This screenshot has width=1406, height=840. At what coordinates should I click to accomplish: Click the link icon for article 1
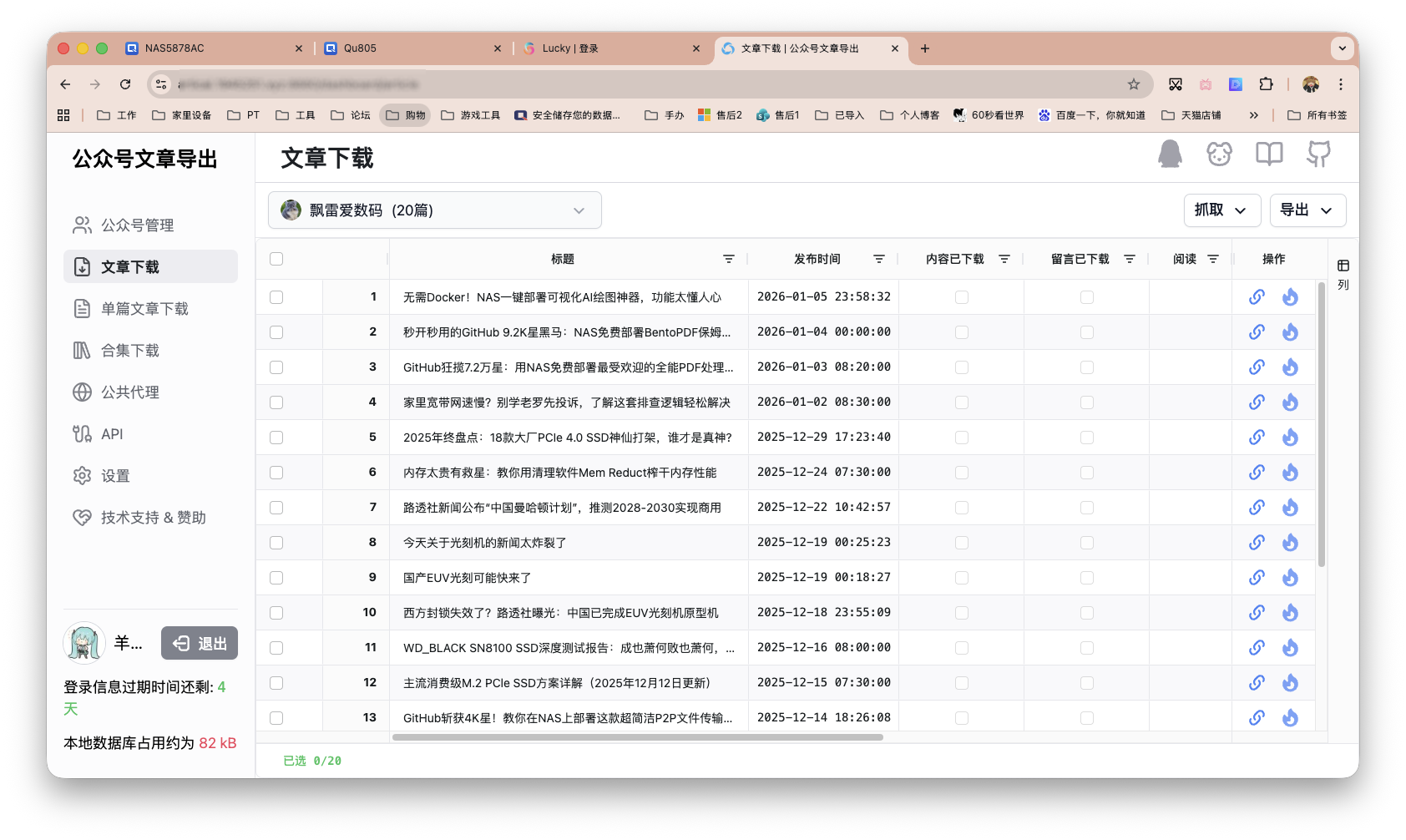tap(1257, 296)
